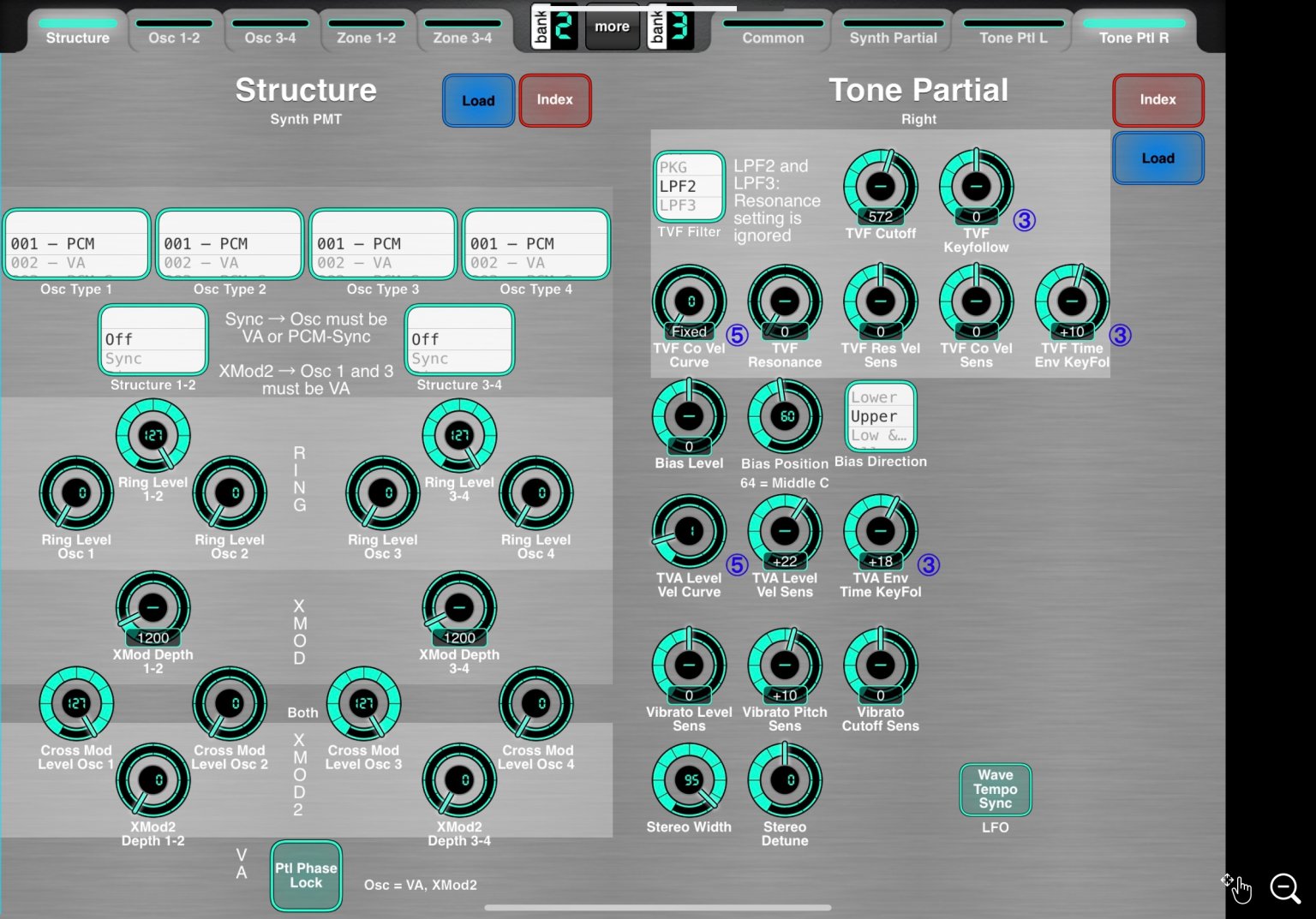Select the bank 2 indicator
Viewport: 1316px width, 919px height.
[554, 27]
